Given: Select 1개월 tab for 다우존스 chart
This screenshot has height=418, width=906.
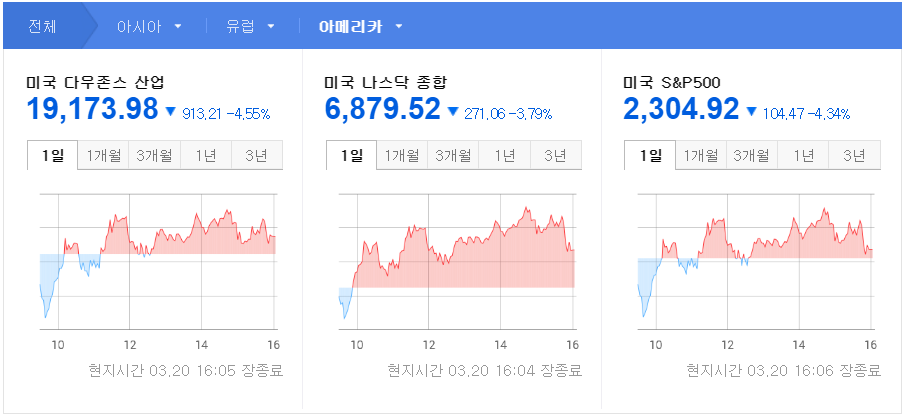Looking at the screenshot, I should [103, 155].
